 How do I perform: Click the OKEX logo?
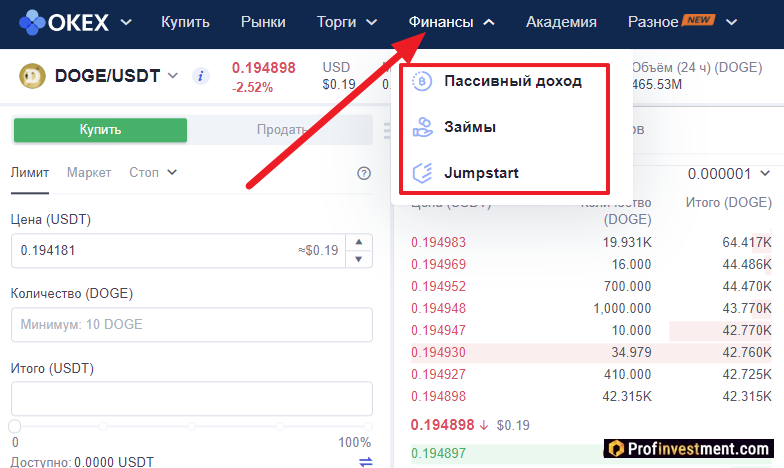(x=64, y=22)
